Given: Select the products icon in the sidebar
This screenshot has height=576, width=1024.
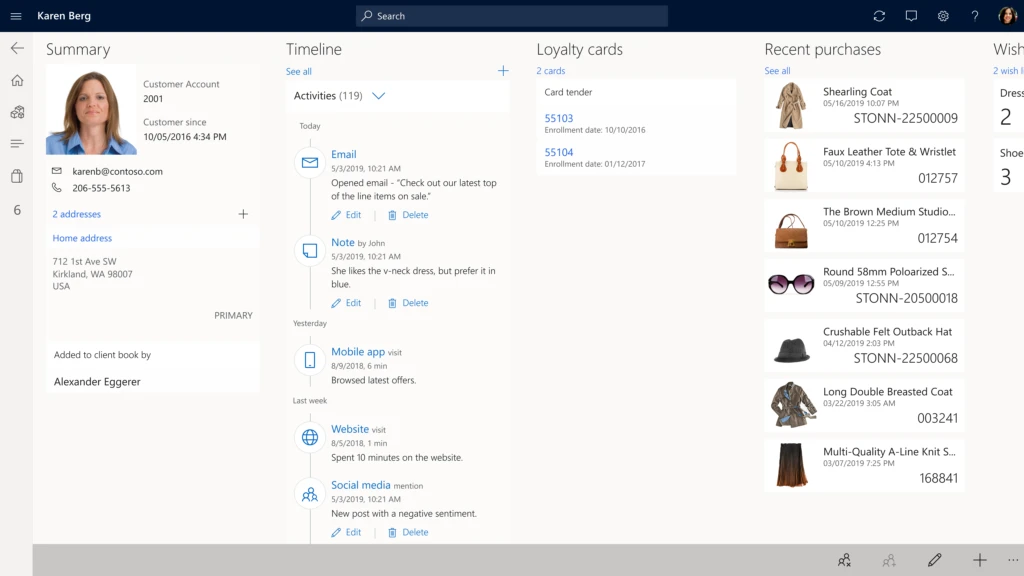Looking at the screenshot, I should 17,112.
